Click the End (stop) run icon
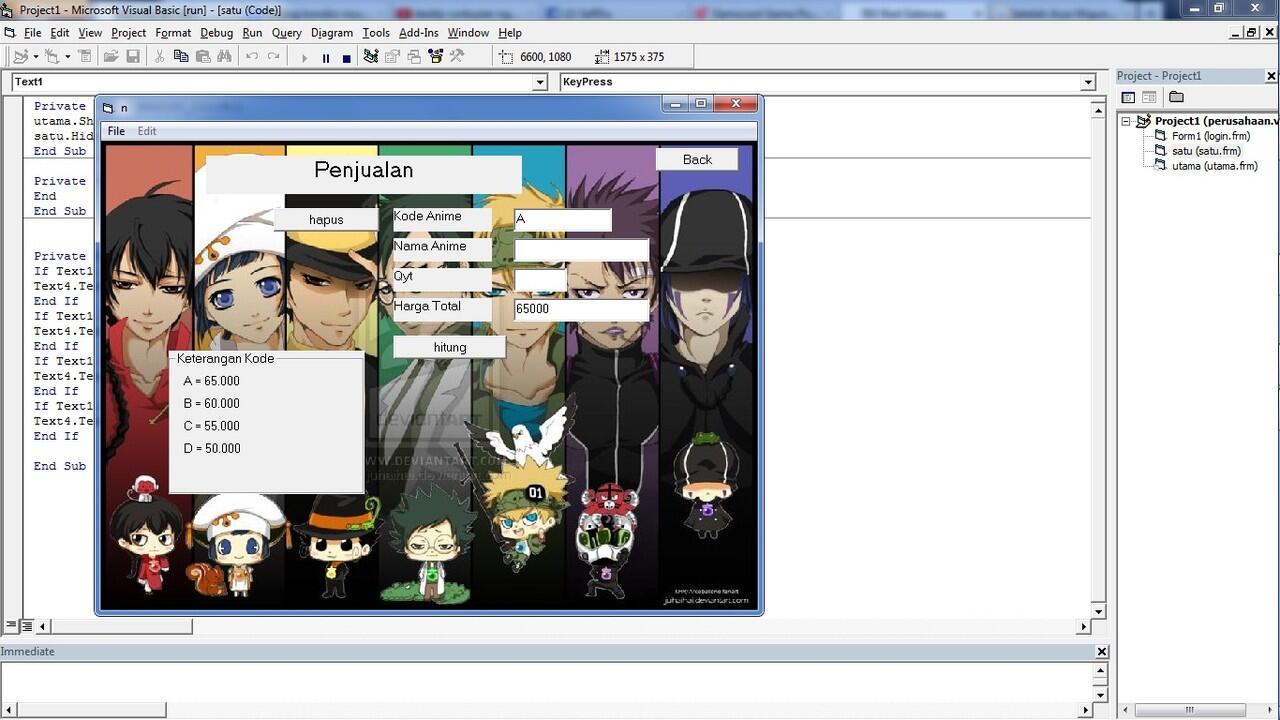 [346, 58]
